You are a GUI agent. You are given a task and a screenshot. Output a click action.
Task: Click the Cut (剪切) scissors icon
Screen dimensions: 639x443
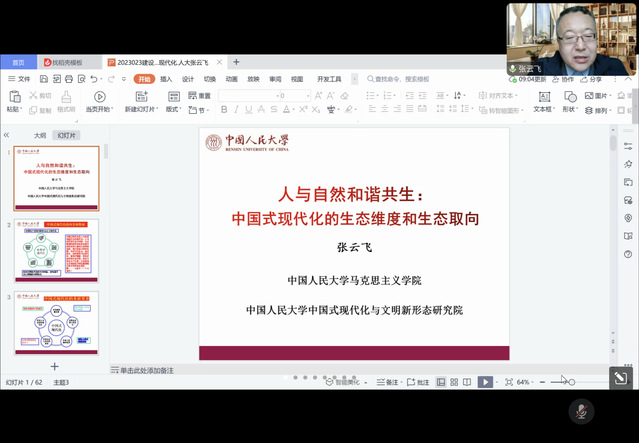pos(34,96)
